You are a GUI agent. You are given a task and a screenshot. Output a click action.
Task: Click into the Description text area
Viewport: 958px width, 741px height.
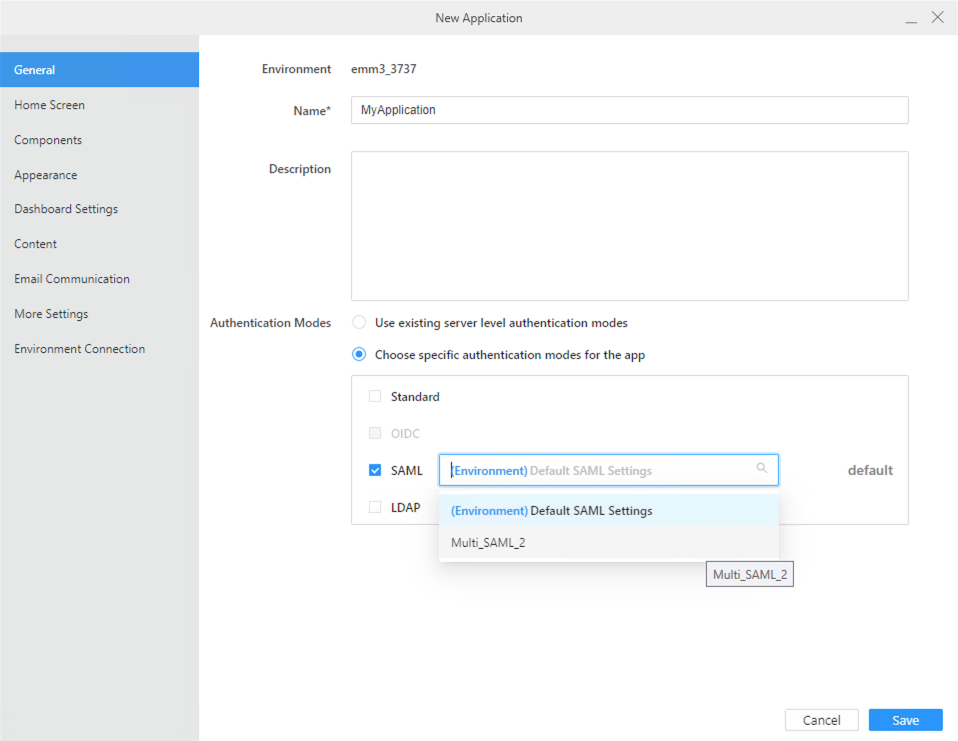(x=629, y=226)
